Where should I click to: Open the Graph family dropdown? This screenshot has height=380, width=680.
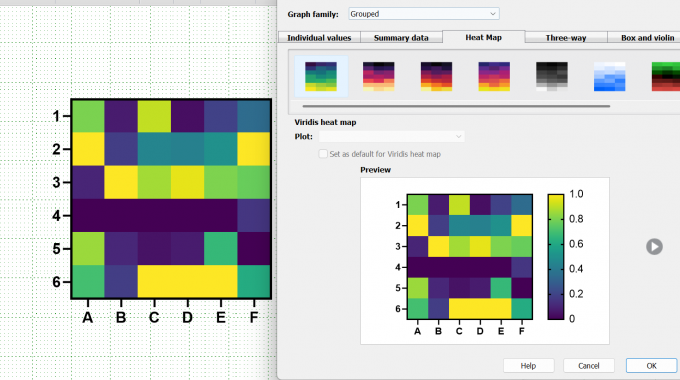coord(424,14)
